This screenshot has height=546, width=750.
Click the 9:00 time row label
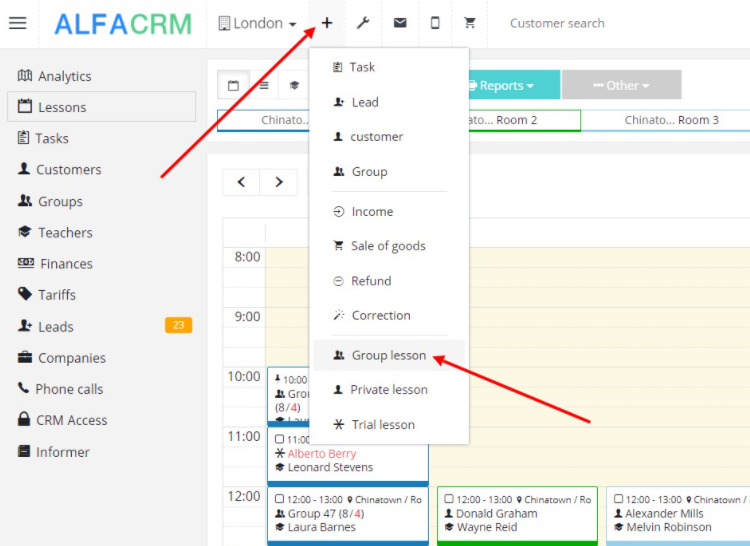[x=247, y=317]
